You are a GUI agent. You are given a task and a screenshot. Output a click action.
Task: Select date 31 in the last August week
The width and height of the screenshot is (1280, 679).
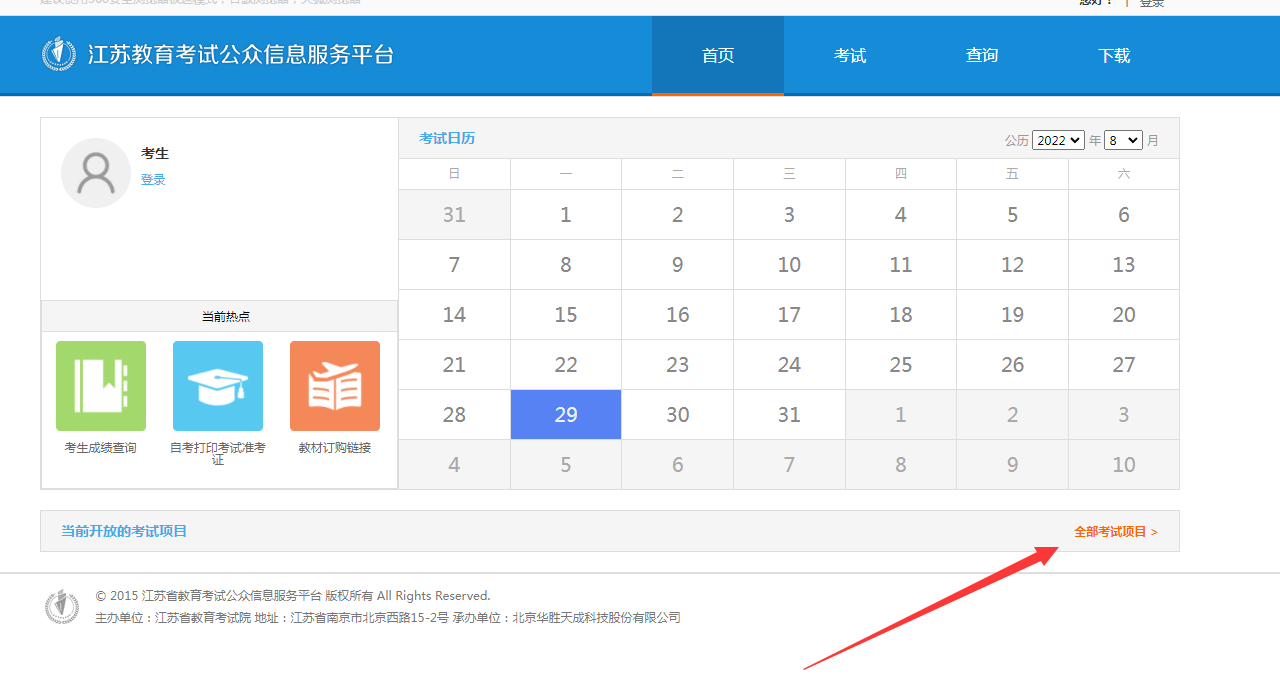(x=789, y=415)
